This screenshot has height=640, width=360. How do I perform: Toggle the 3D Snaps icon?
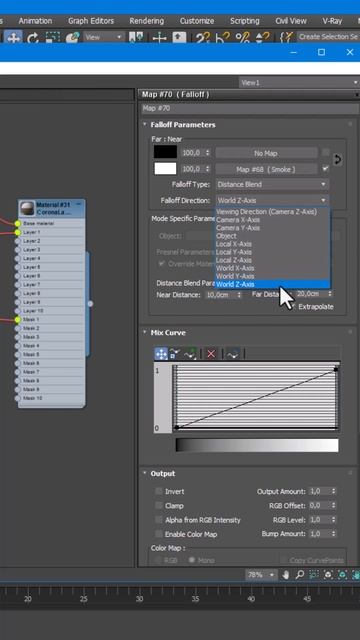pos(202,38)
